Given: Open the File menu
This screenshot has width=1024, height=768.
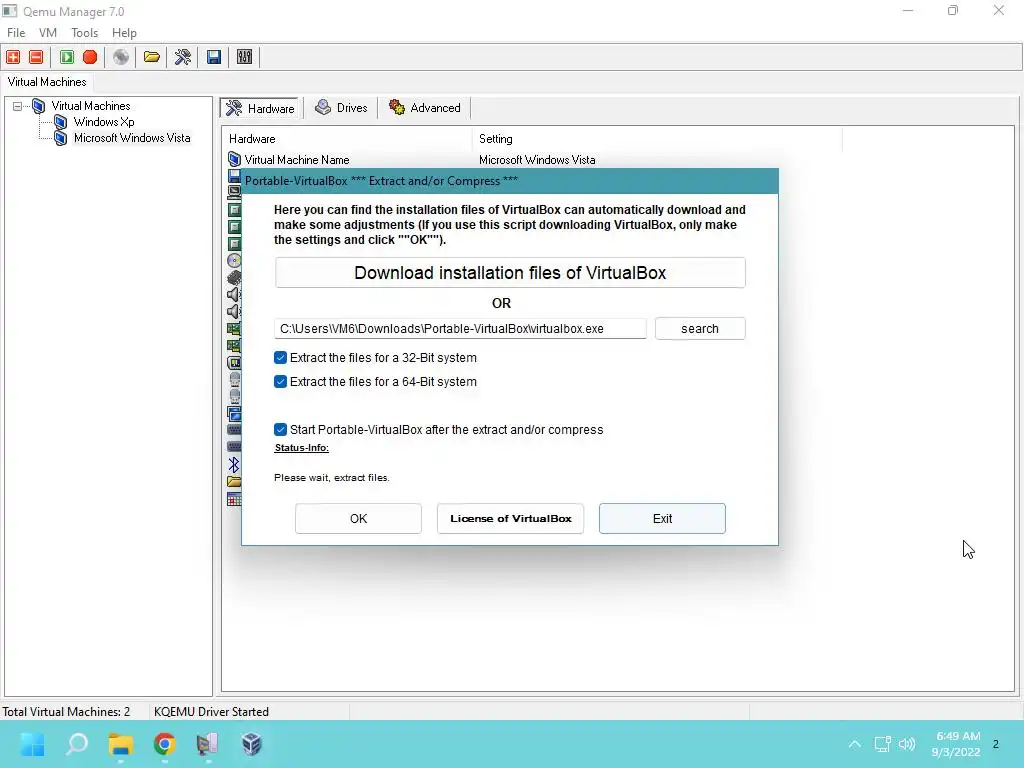Looking at the screenshot, I should [16, 33].
